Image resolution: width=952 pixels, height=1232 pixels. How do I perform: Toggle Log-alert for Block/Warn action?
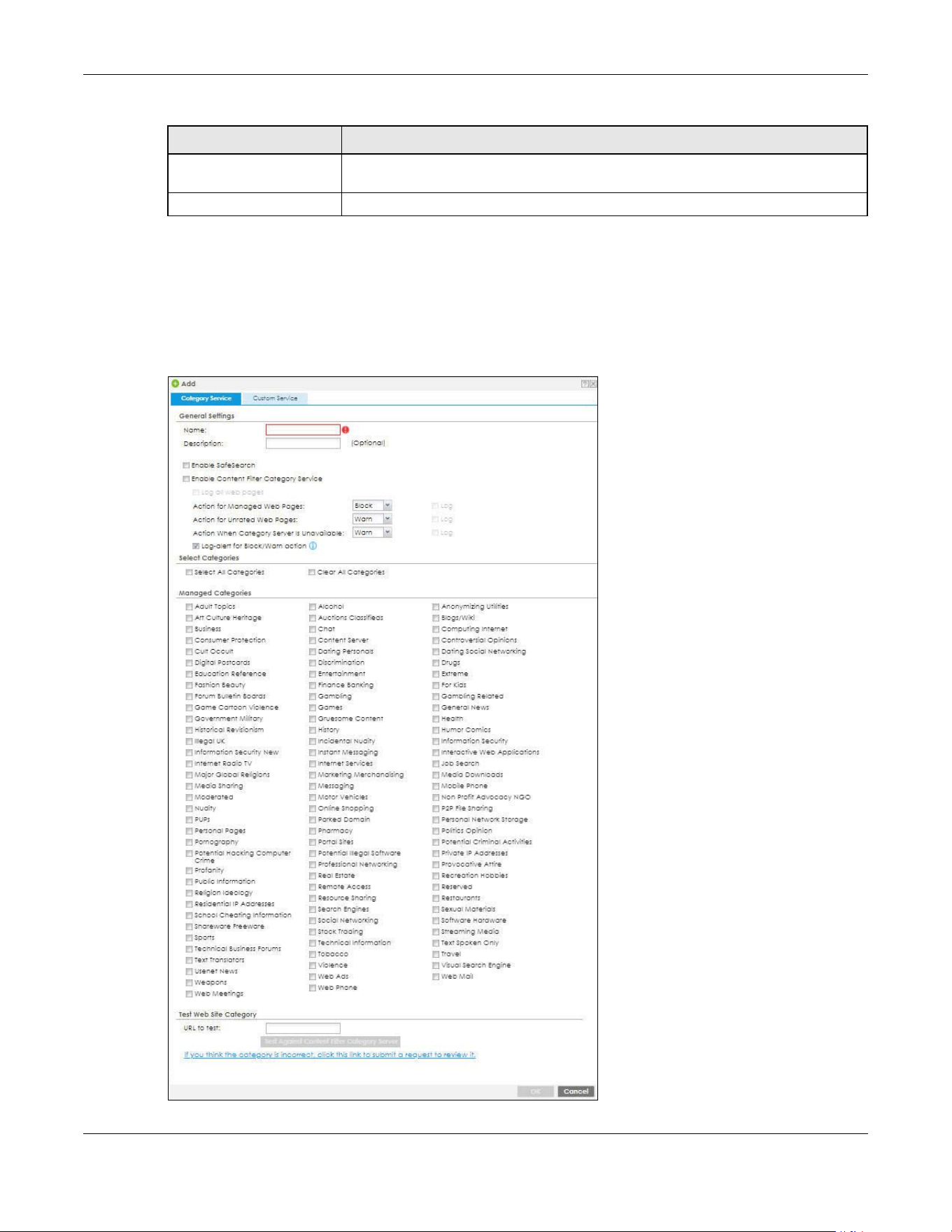tap(197, 546)
